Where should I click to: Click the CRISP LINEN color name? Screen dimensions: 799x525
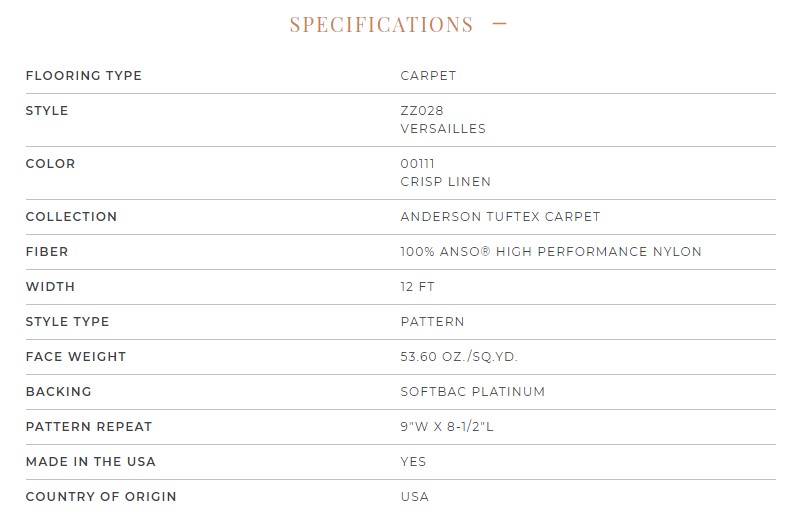[x=445, y=181]
